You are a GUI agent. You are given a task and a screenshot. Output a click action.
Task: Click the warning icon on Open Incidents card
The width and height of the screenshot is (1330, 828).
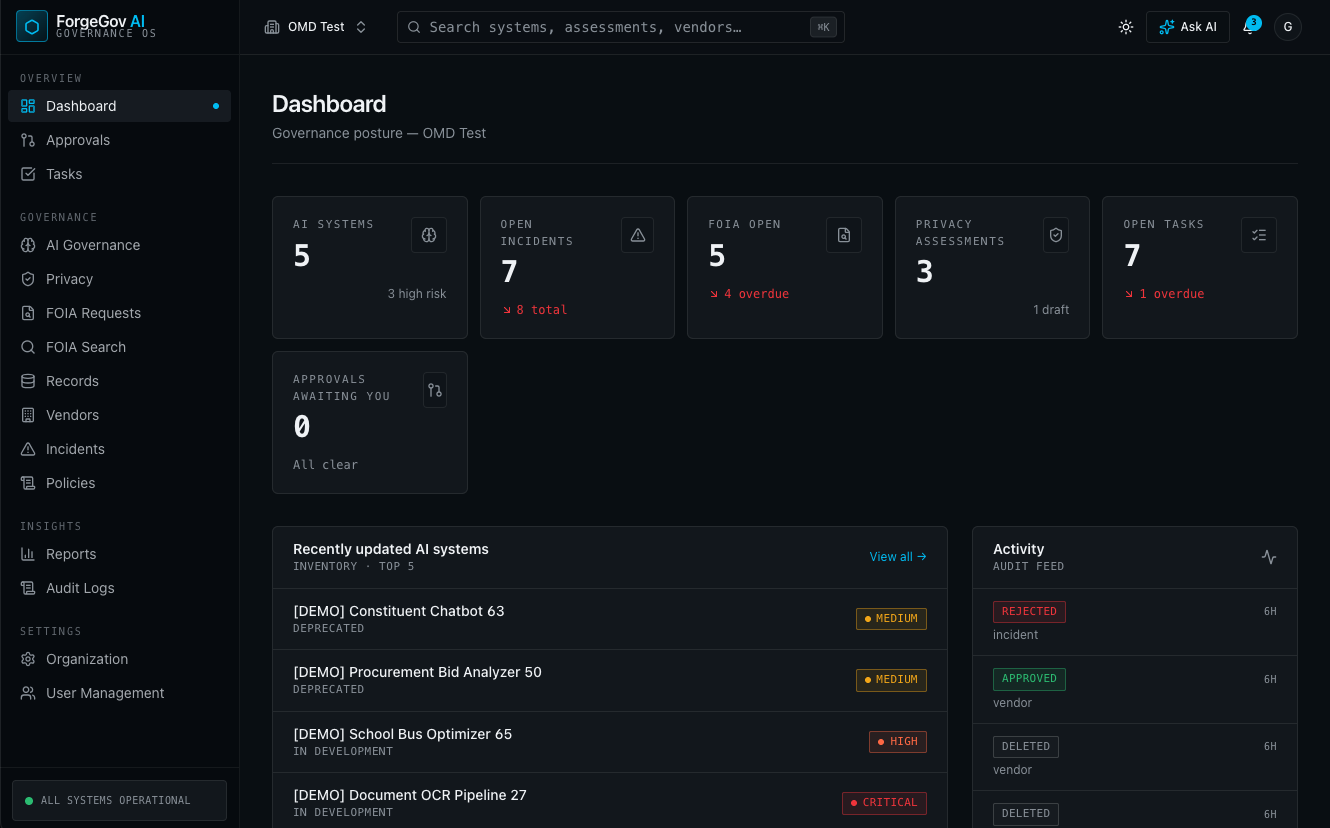(637, 235)
